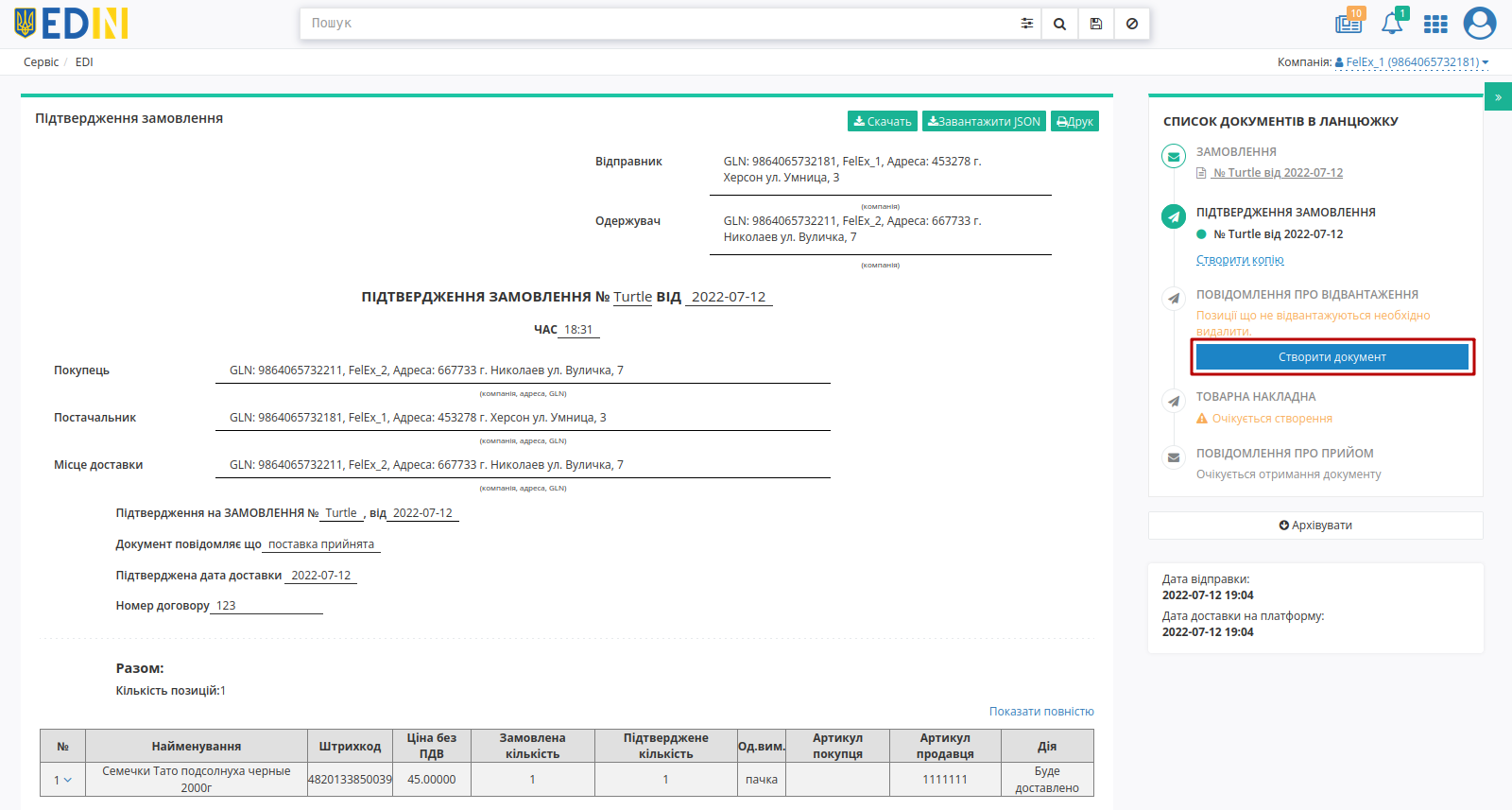Go to Сервіс breadcrumb
Screen dimensions: 1512x810
click(41, 62)
